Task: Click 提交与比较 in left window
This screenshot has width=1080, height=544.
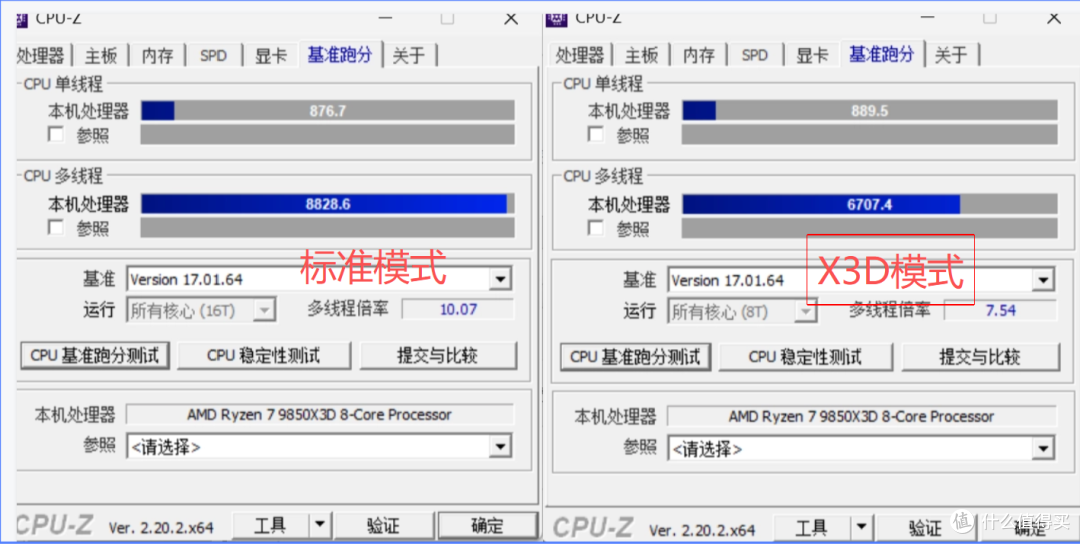Action: click(x=437, y=355)
